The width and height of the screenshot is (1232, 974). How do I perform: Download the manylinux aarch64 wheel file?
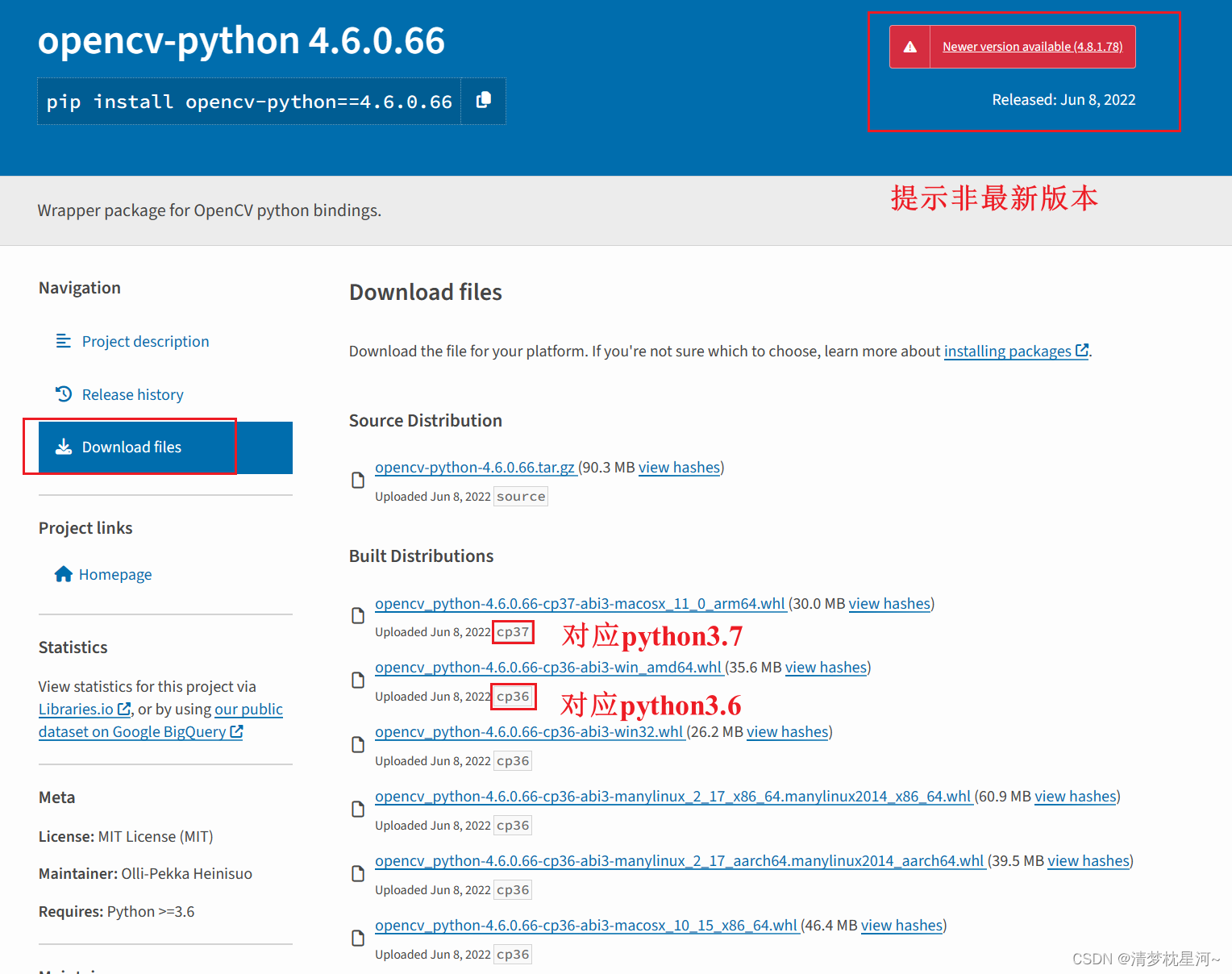click(x=680, y=860)
